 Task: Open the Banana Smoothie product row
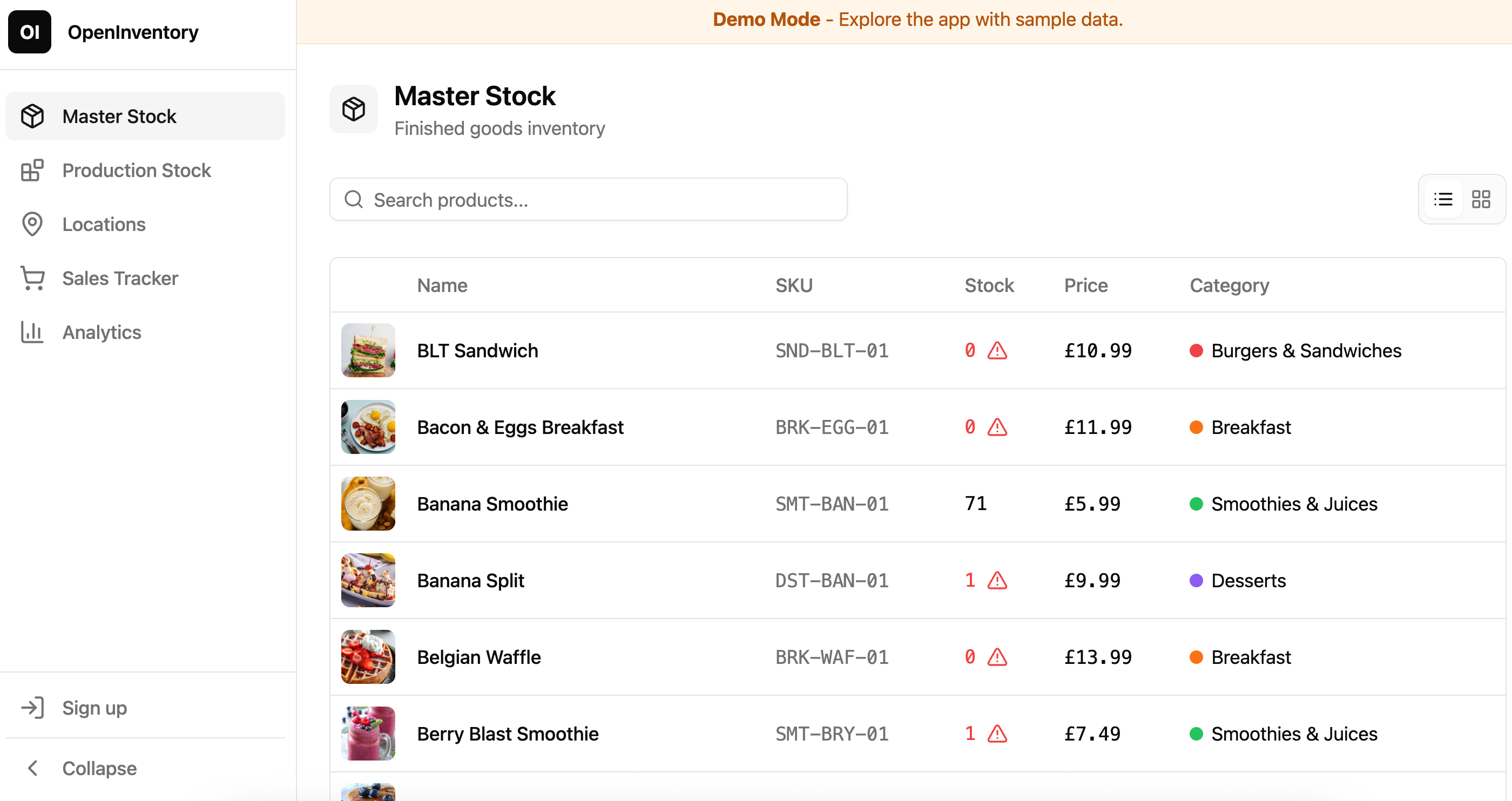click(492, 504)
